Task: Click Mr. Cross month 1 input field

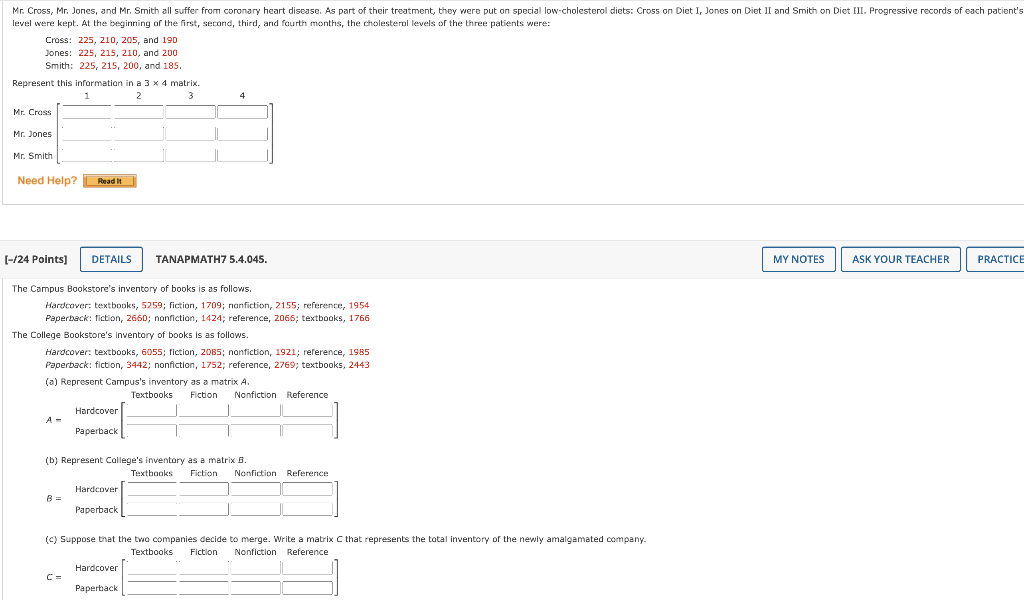Action: 87,112
